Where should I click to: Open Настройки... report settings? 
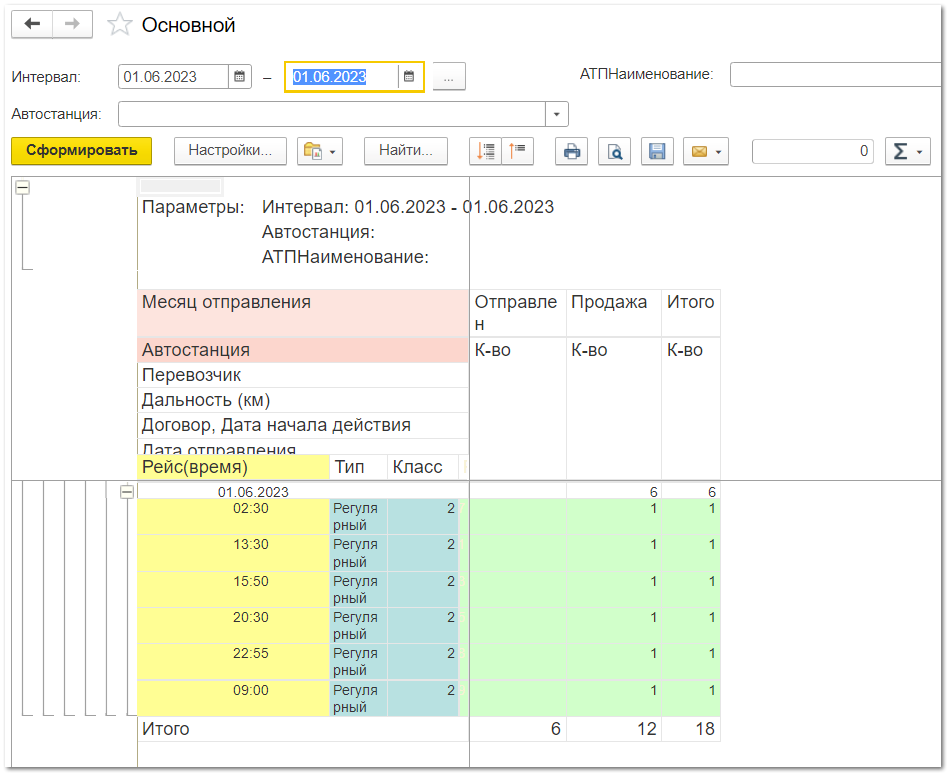[x=230, y=151]
